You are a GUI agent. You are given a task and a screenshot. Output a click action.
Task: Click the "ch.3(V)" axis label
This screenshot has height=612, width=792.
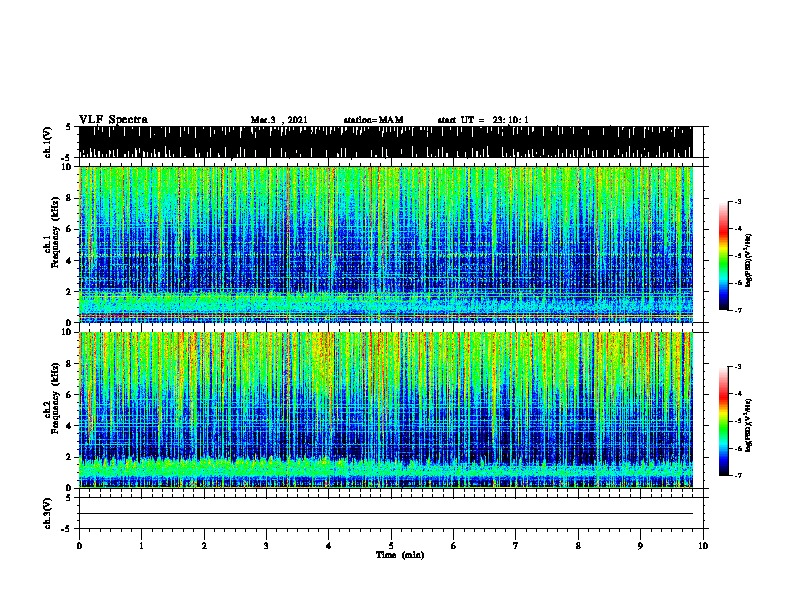[47, 513]
